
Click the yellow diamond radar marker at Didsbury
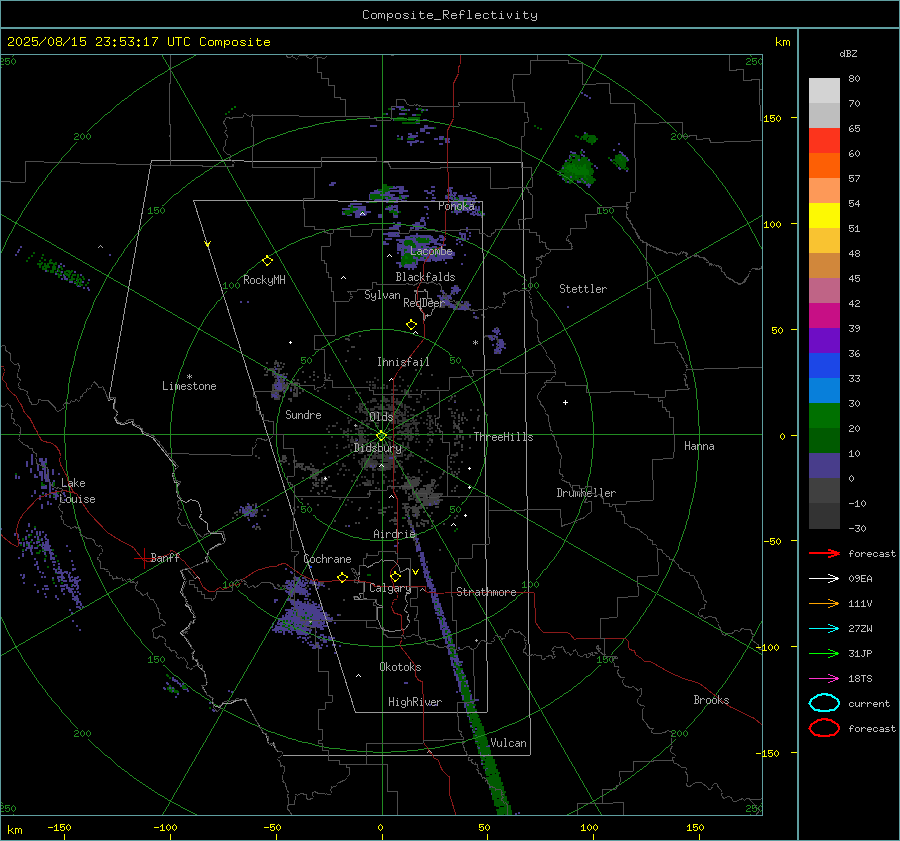[381, 436]
